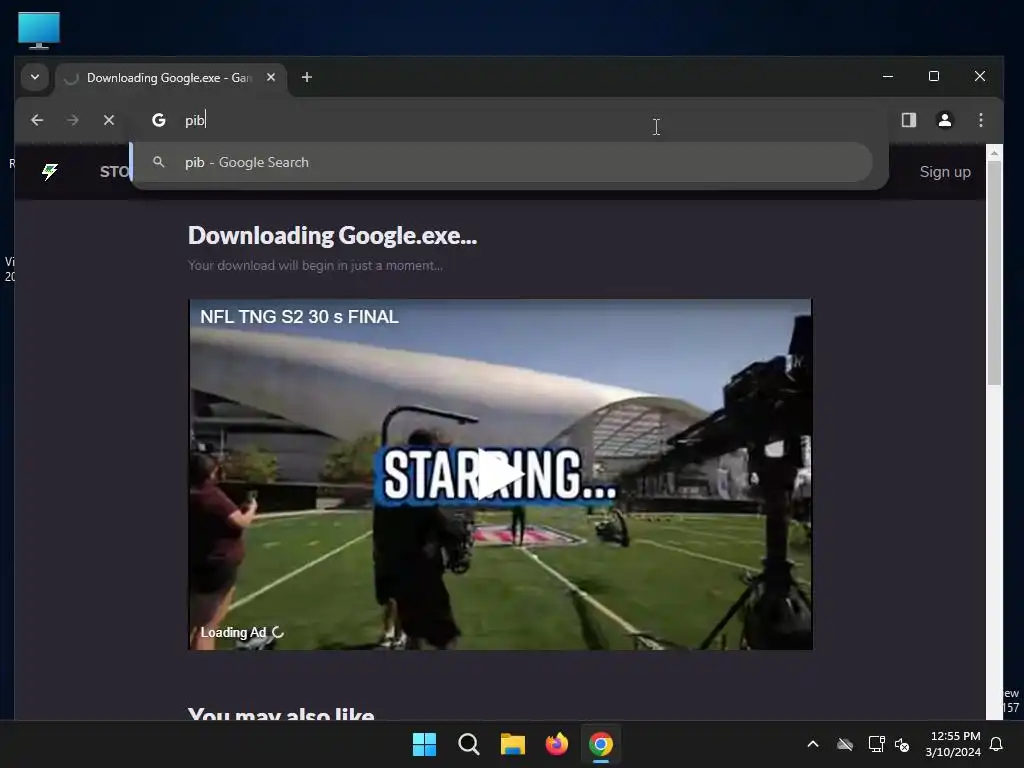
Task: Click the Loading Ad indicator
Action: point(242,632)
